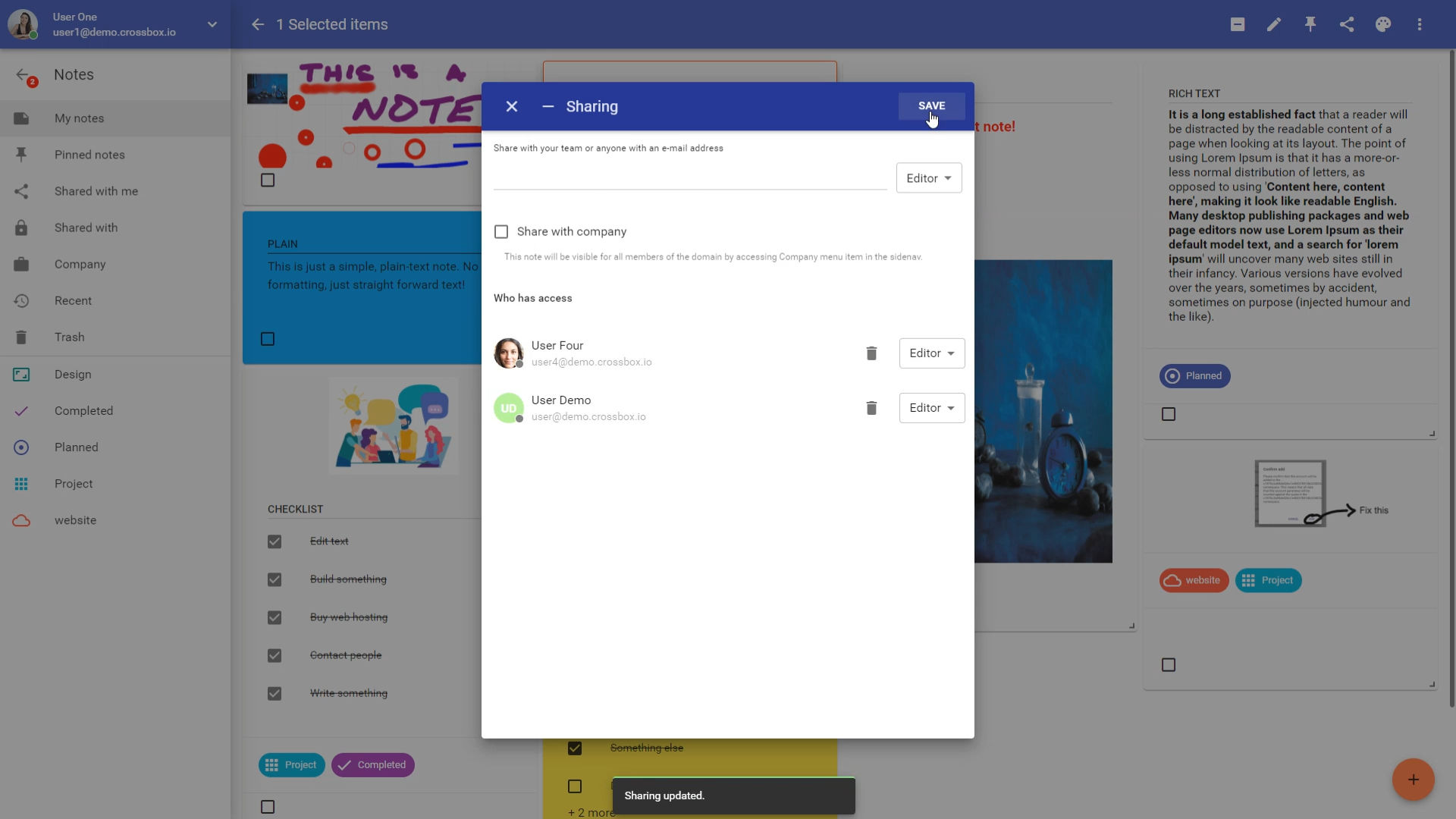Click the Project tag on checklist note

291,765
